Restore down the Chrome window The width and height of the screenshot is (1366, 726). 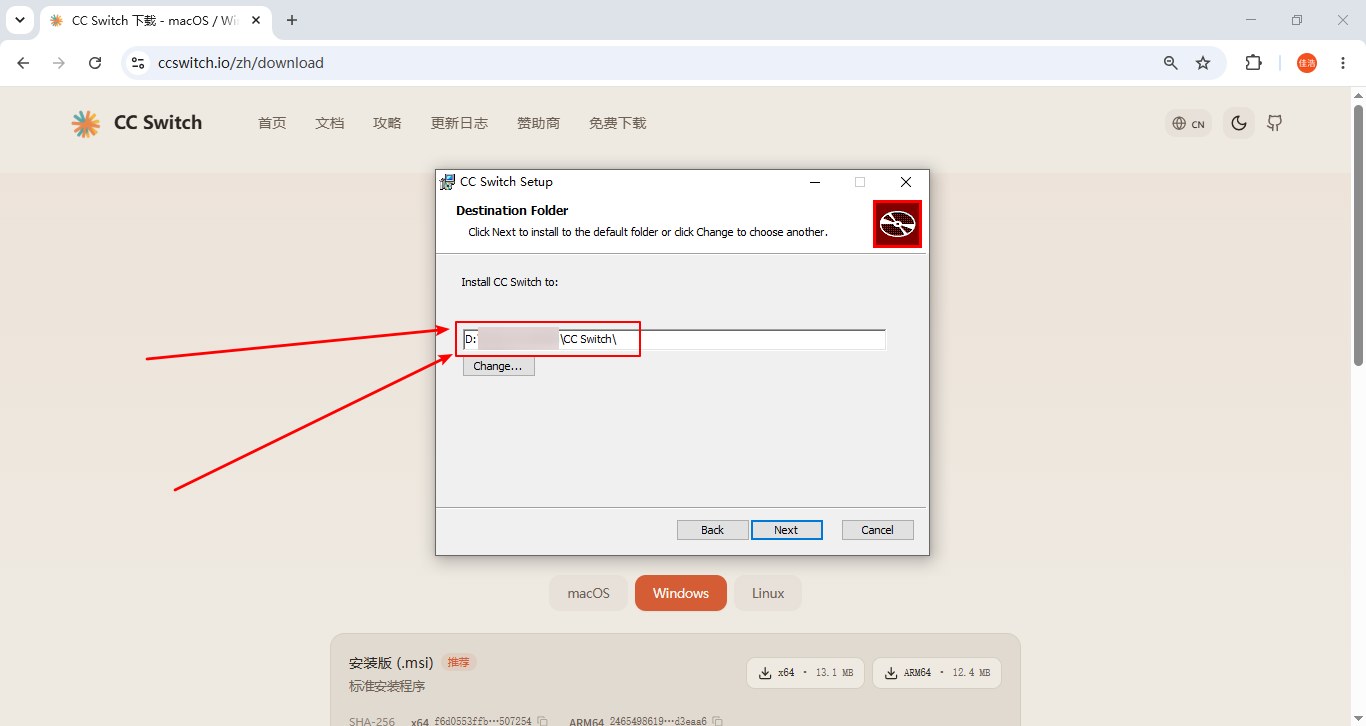(1297, 20)
